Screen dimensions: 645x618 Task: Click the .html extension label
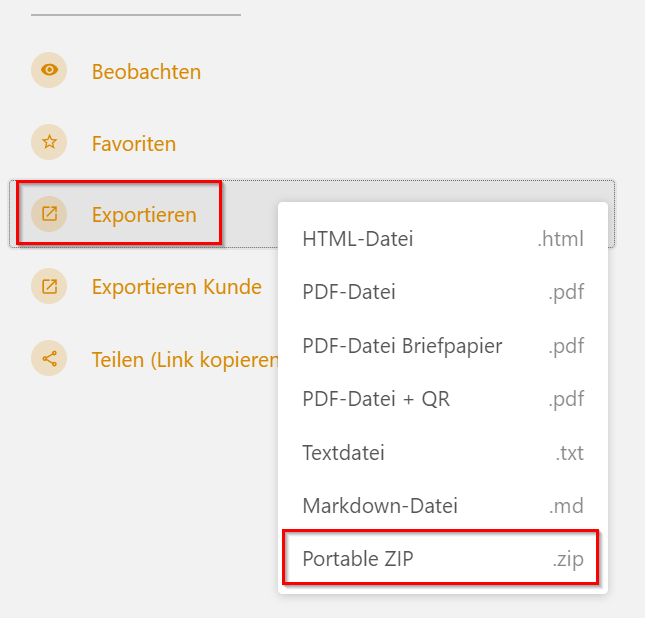pos(560,239)
